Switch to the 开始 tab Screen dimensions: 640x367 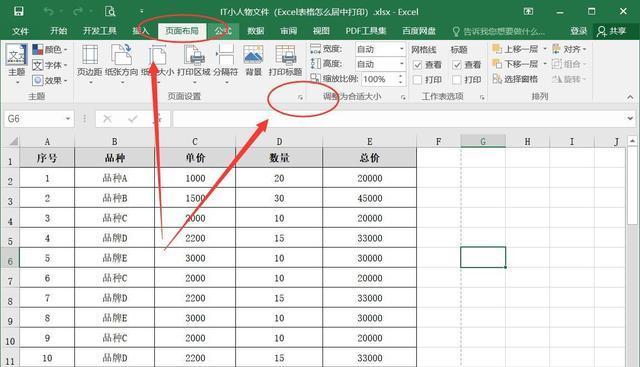pos(58,31)
